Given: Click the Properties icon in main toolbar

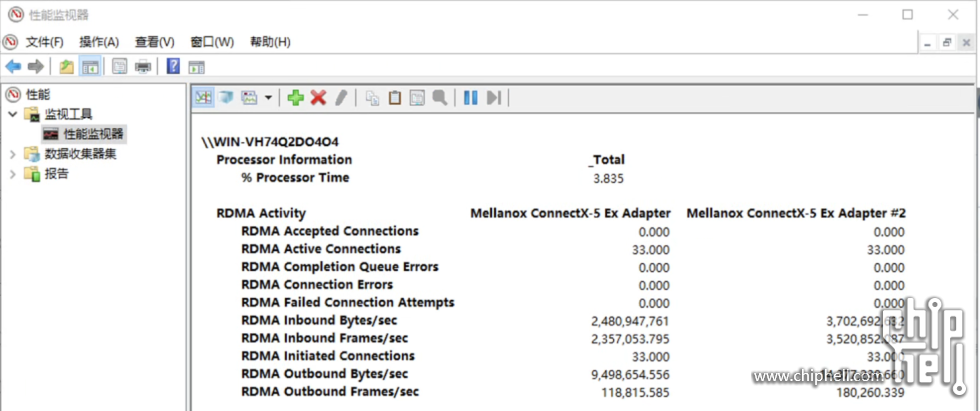Looking at the screenshot, I should (x=119, y=66).
